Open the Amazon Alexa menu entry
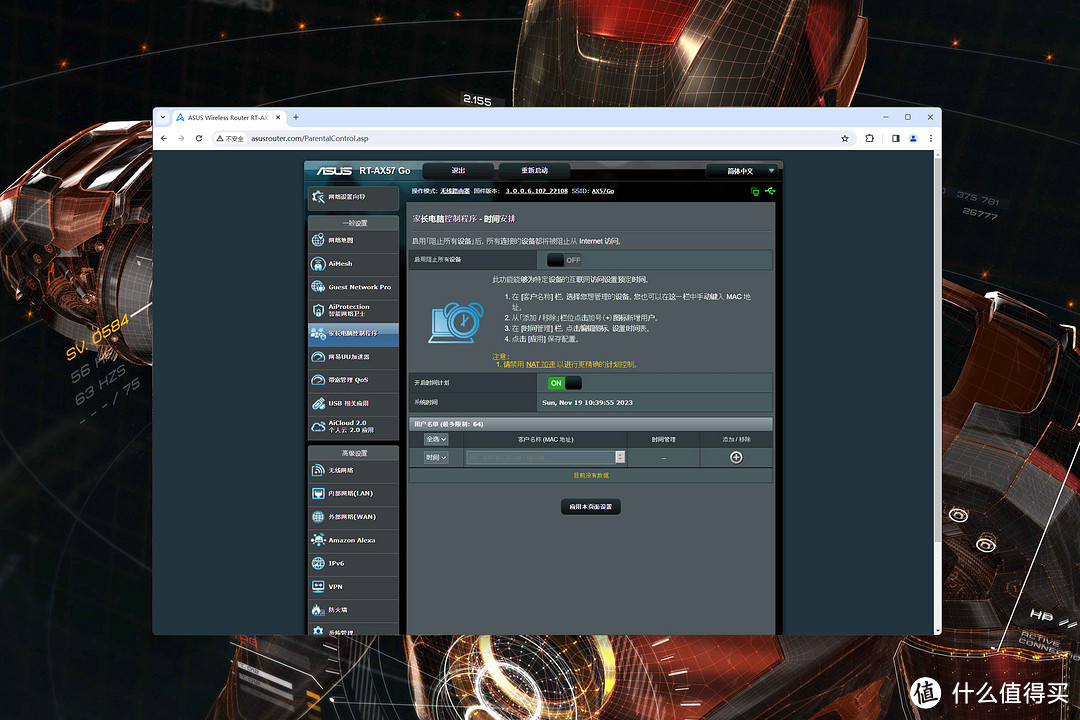Image resolution: width=1080 pixels, height=720 pixels. (351, 540)
